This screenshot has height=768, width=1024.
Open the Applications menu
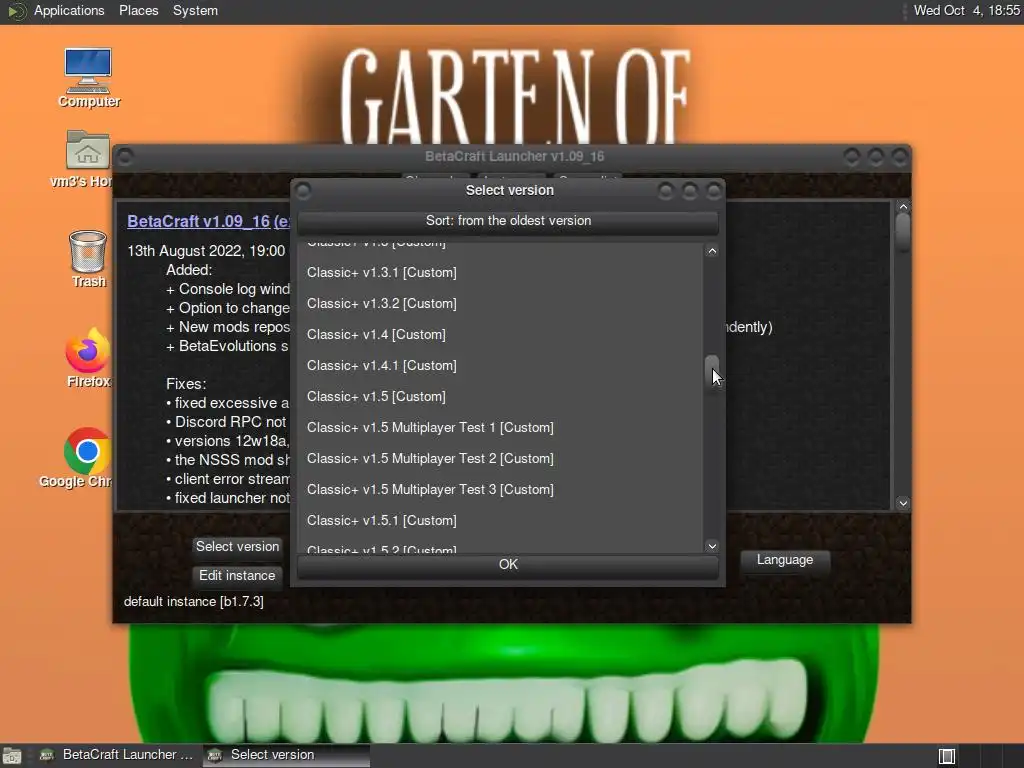click(x=69, y=11)
